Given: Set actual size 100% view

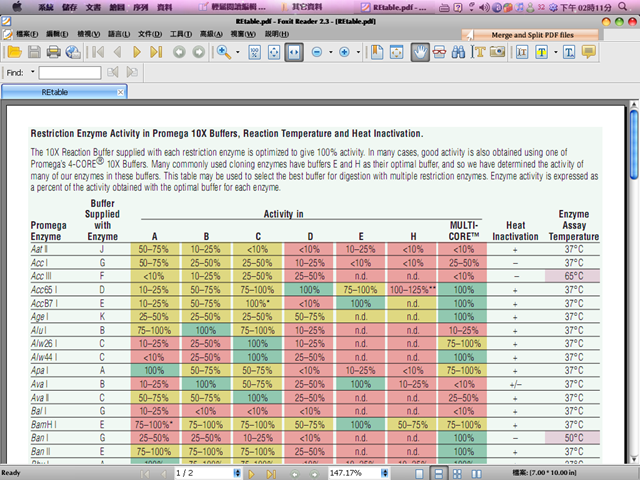Looking at the screenshot, I should pyautogui.click(x=255, y=52).
